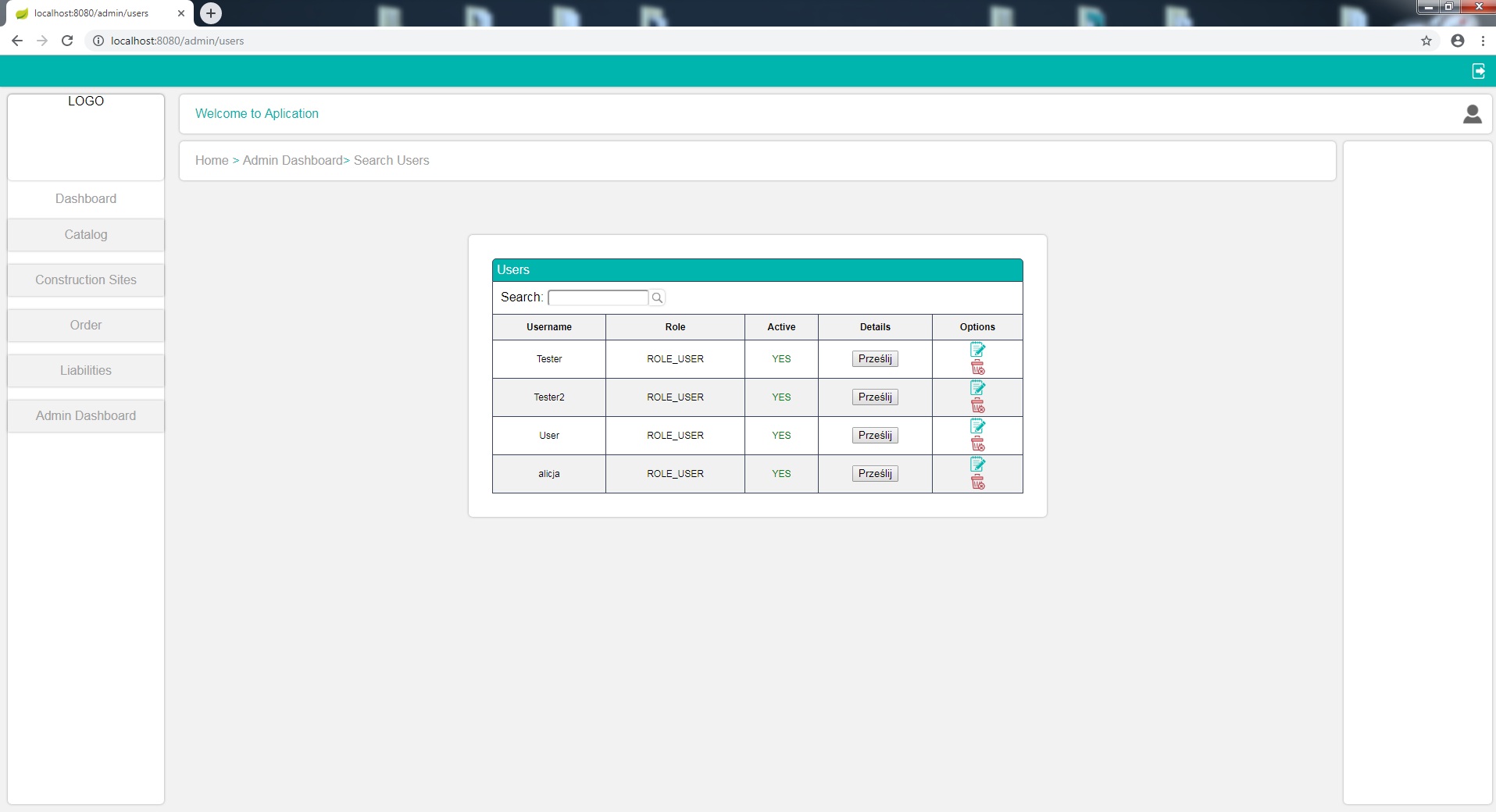Remove the row with username User
The height and width of the screenshot is (812, 1496).
pyautogui.click(x=977, y=444)
